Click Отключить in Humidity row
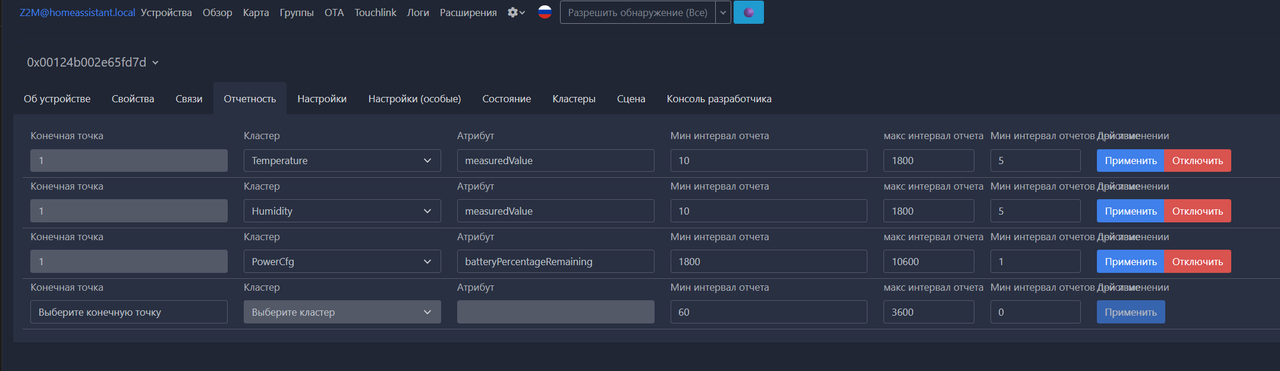Image resolution: width=1280 pixels, height=371 pixels. 1197,211
